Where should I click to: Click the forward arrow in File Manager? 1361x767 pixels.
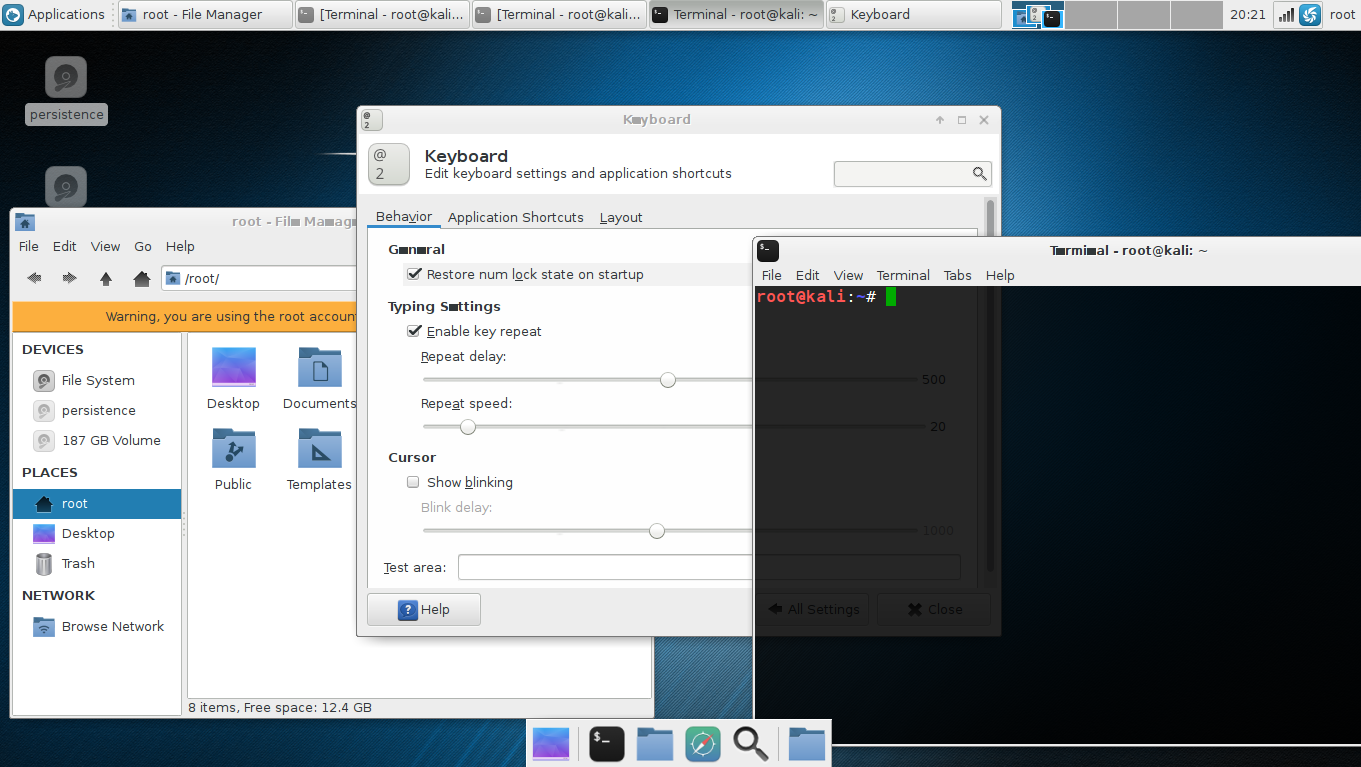click(x=69, y=278)
